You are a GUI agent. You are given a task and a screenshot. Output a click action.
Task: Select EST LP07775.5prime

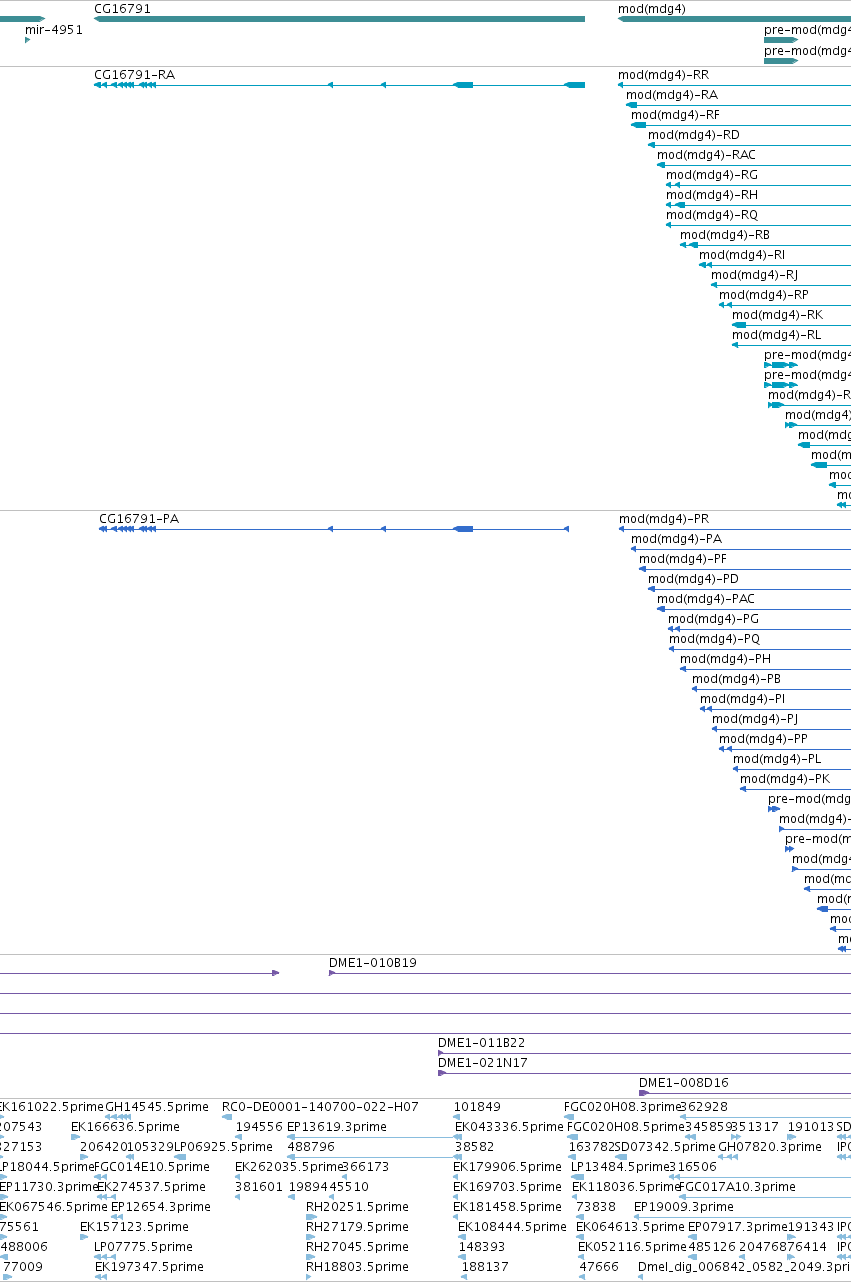(x=143, y=1247)
